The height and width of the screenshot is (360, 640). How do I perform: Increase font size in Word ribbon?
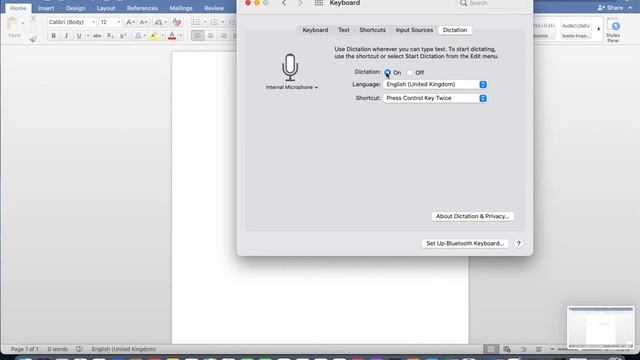(130, 22)
